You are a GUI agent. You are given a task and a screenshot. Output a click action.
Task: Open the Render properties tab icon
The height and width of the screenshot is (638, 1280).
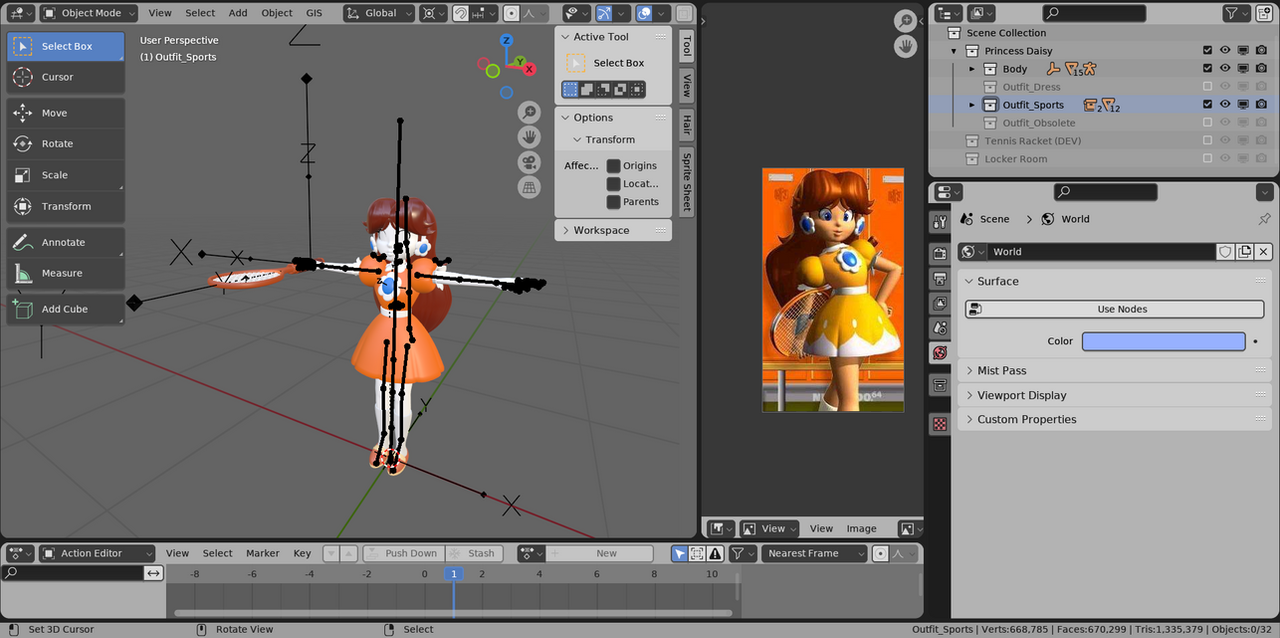(x=940, y=254)
